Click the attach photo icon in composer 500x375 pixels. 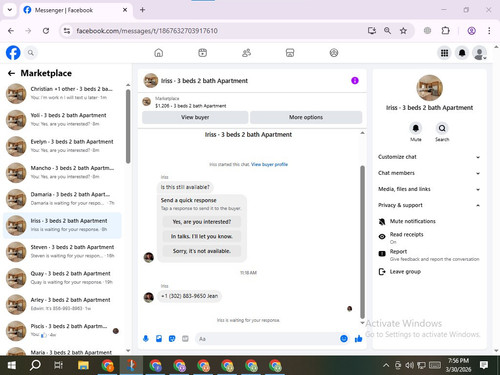159,339
